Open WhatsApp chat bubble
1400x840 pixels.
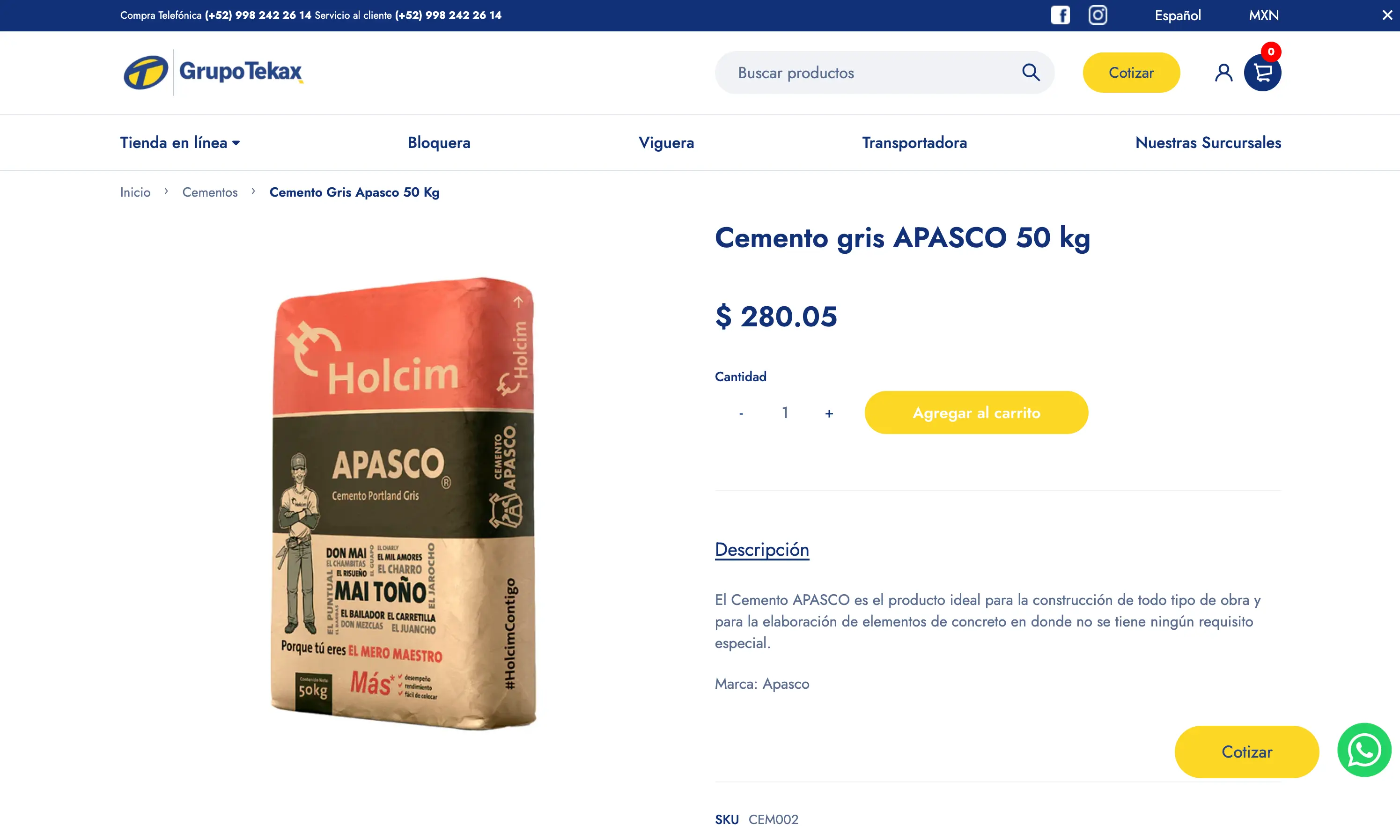[1364, 750]
